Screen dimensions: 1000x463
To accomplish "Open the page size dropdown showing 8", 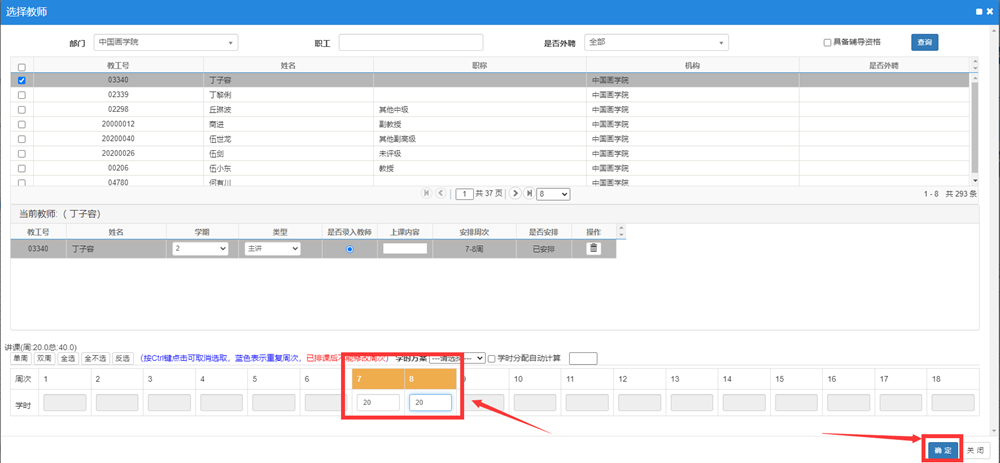I will (x=553, y=193).
